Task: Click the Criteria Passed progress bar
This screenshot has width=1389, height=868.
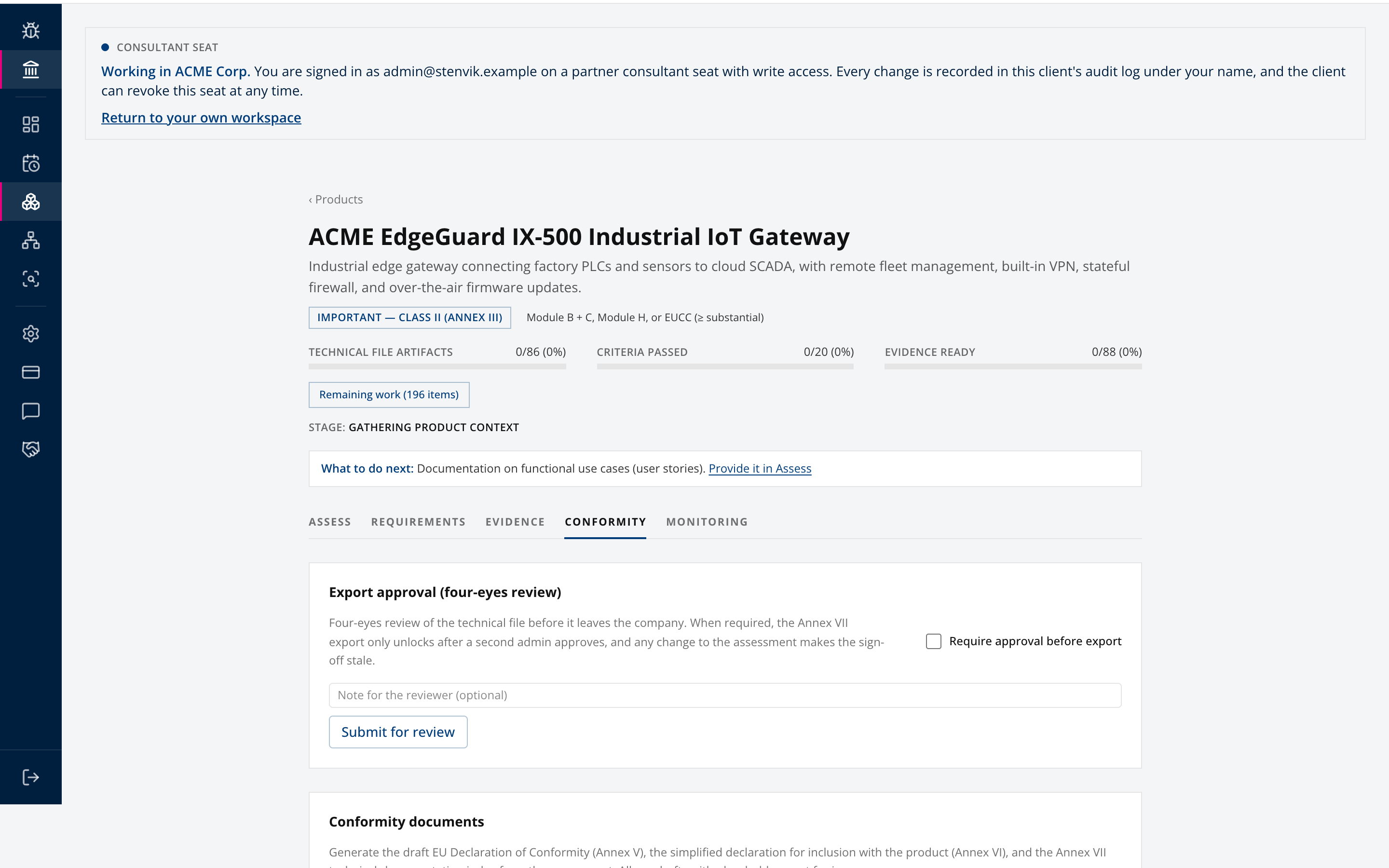Action: click(x=725, y=366)
